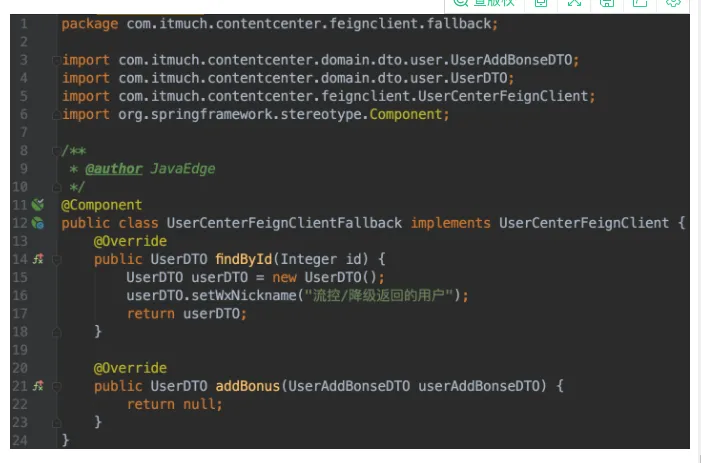
Task: Click the implements keyword on line 12
Action: [450, 223]
